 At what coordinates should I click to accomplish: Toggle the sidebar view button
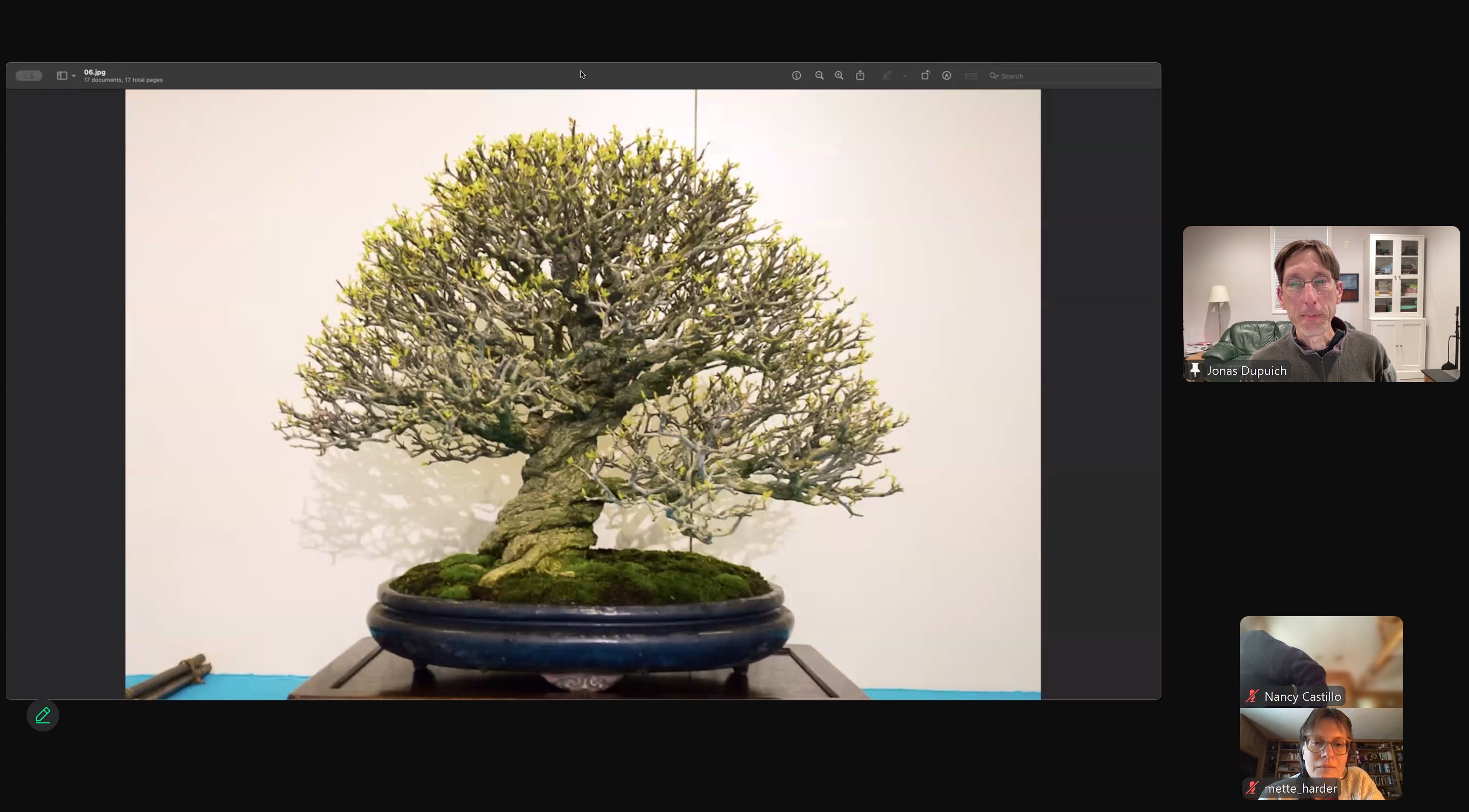[62, 75]
